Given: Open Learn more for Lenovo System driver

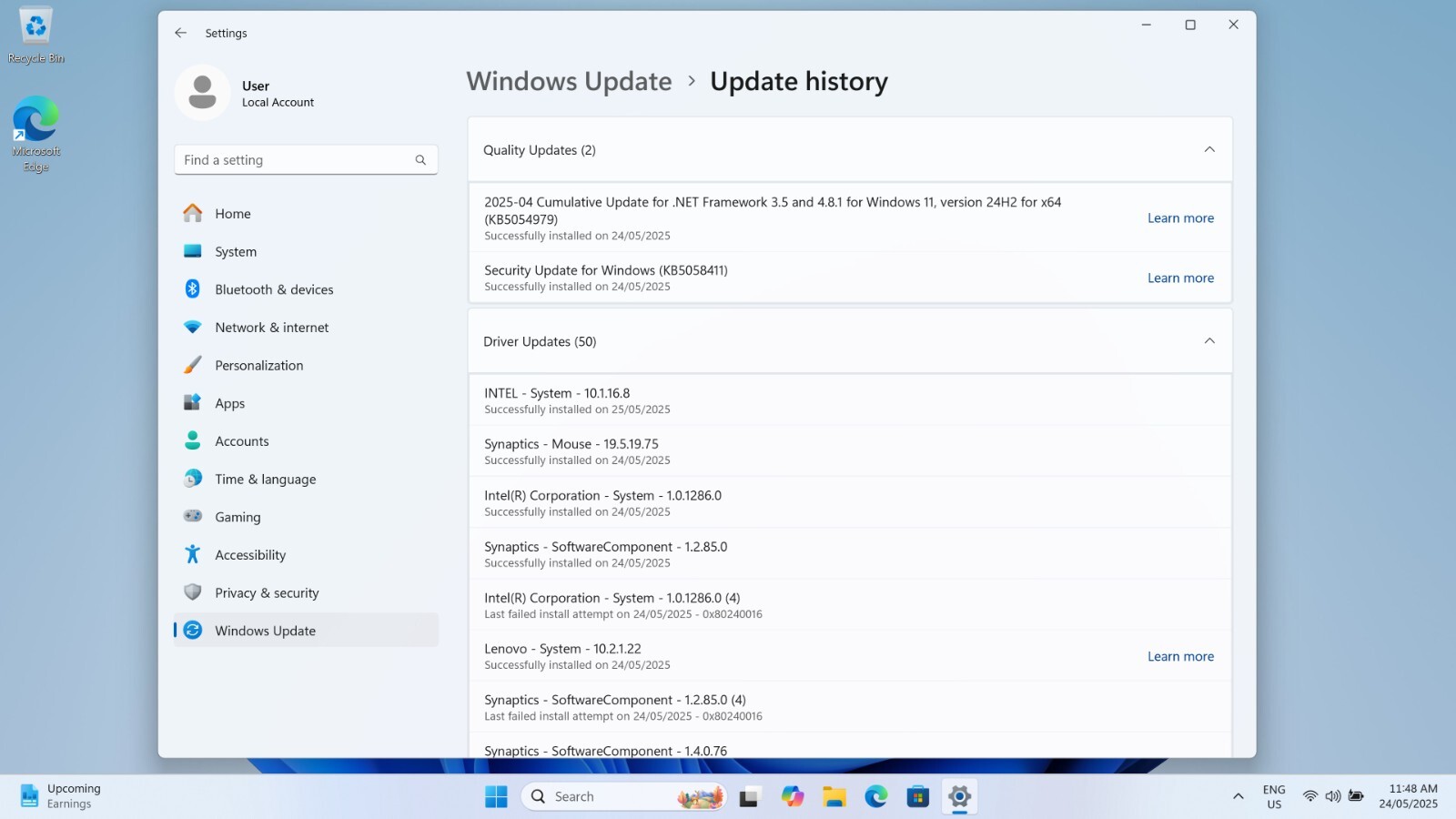Looking at the screenshot, I should click(1180, 657).
